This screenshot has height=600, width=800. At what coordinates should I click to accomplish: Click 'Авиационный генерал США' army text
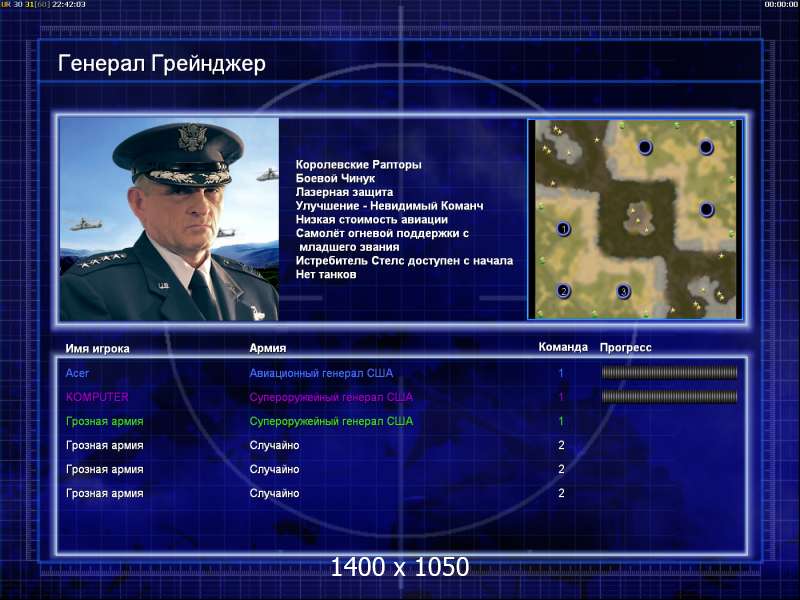pyautogui.click(x=321, y=373)
